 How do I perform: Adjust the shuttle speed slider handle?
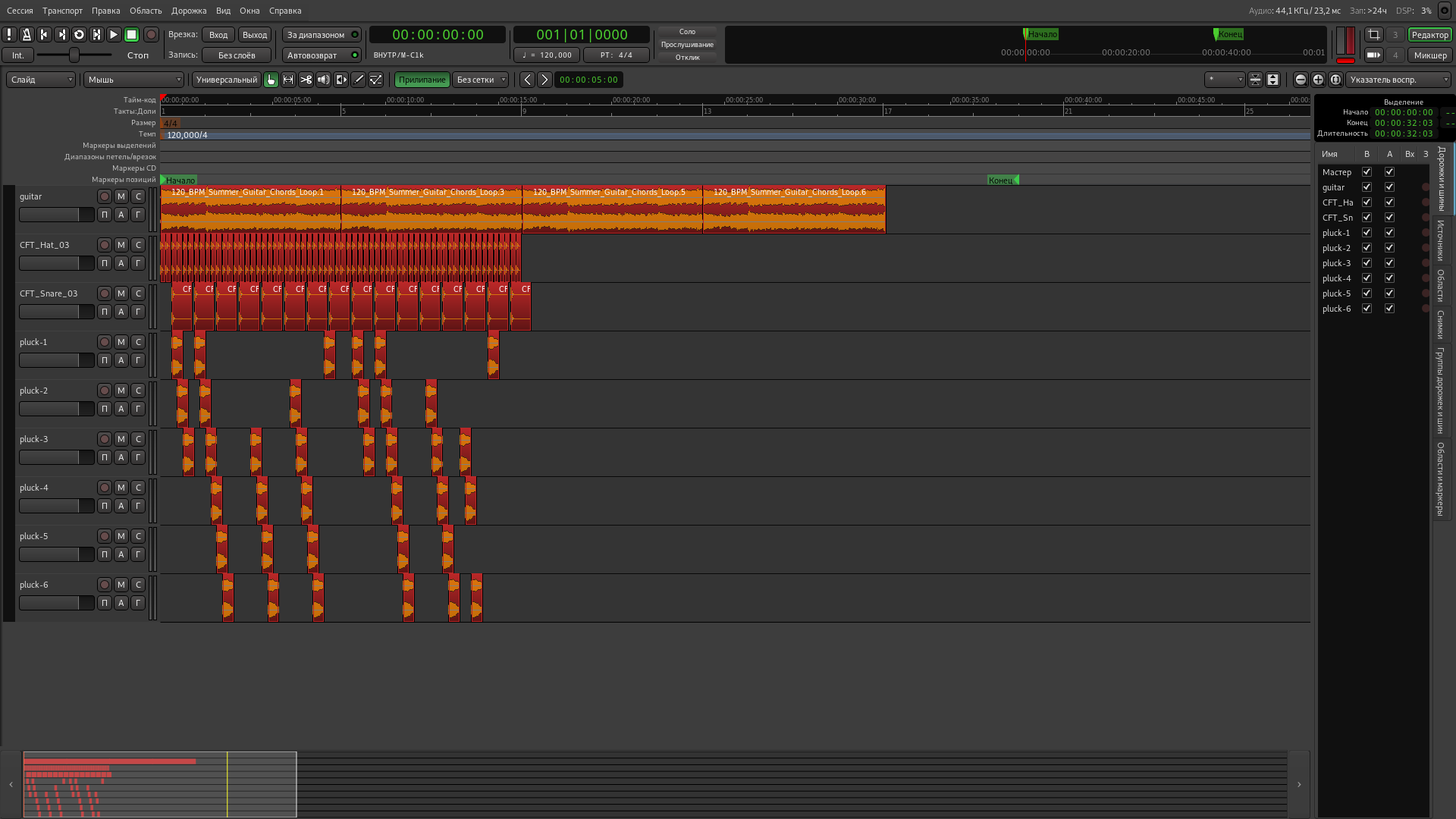coord(74,55)
